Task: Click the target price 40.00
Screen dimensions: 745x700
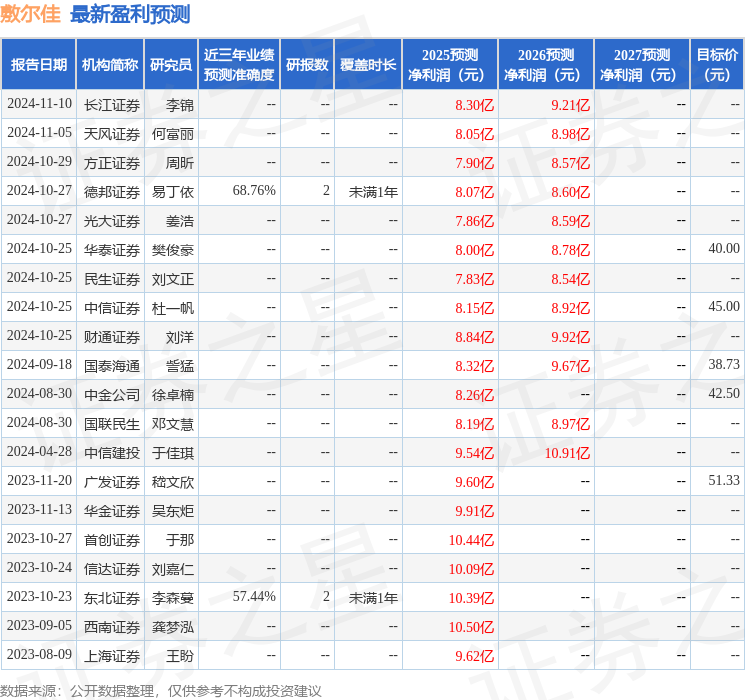Action: point(724,249)
